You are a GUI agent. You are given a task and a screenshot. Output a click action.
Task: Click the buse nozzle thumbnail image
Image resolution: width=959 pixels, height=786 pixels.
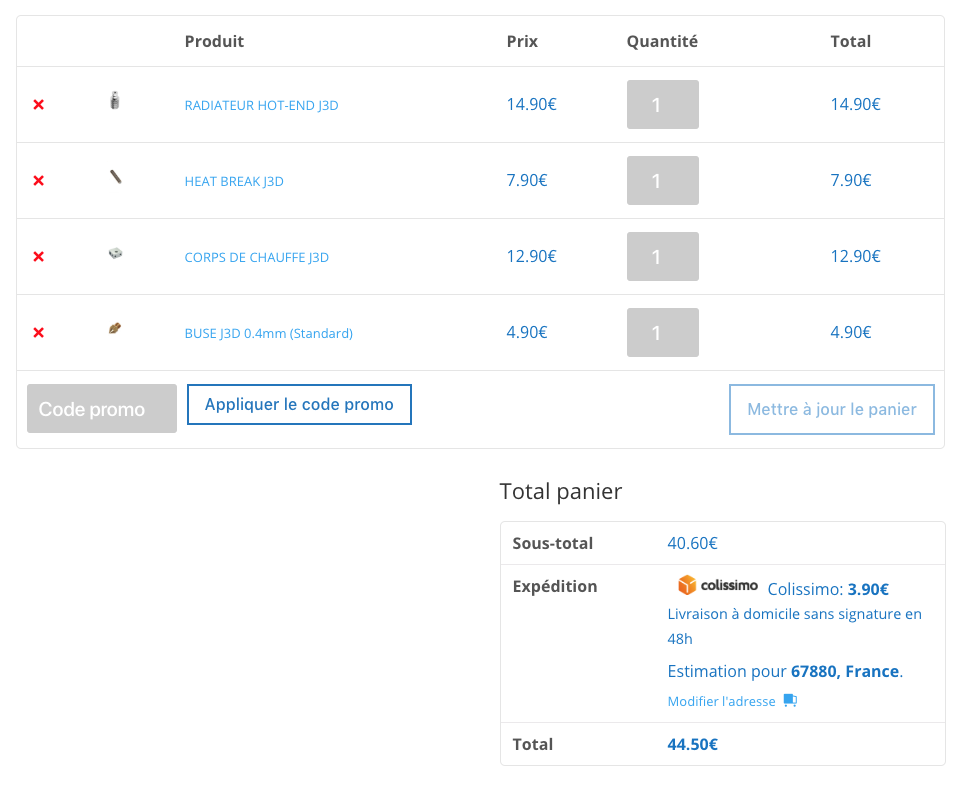(115, 328)
